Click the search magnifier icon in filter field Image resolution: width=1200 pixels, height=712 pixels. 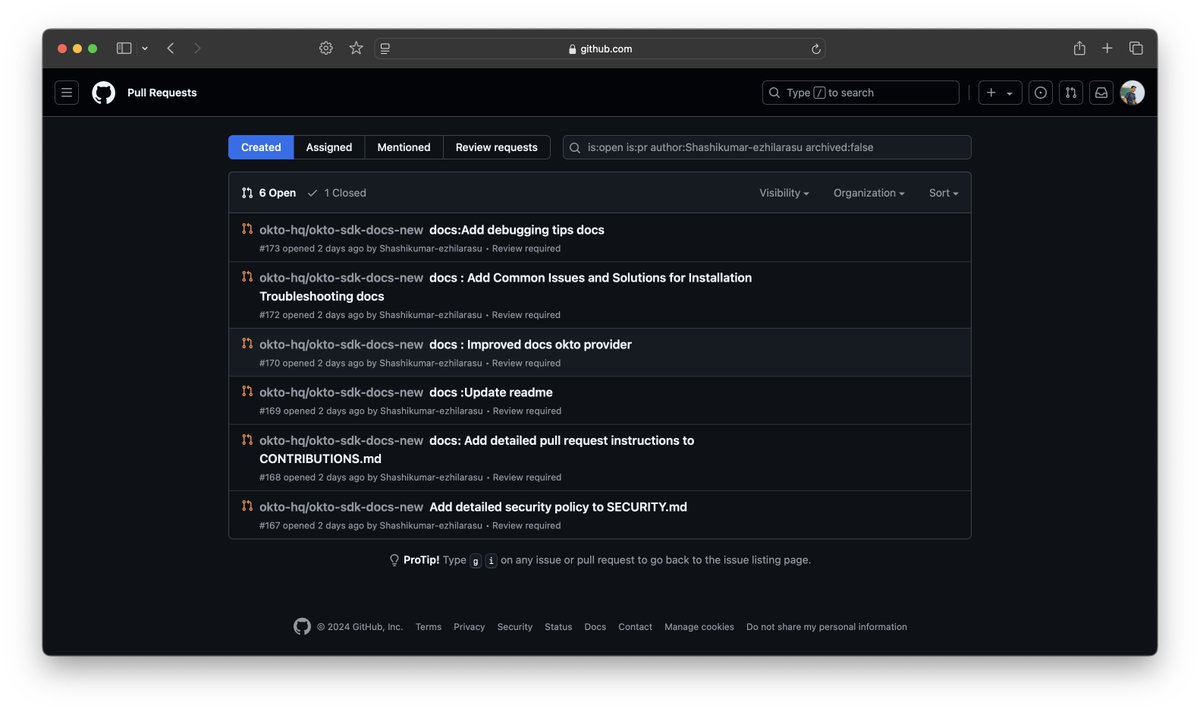575,148
